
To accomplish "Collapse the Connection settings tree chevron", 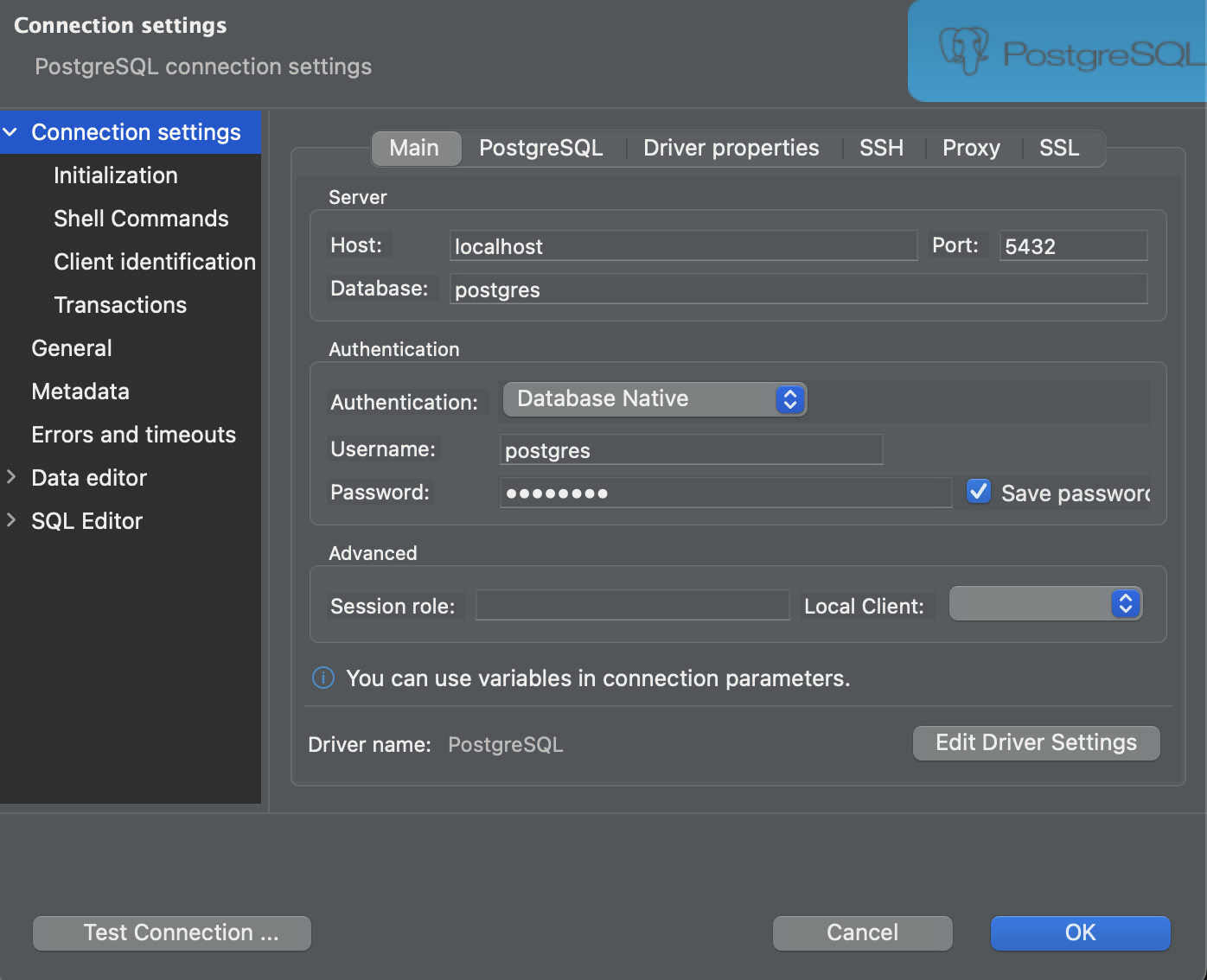I will [x=10, y=132].
